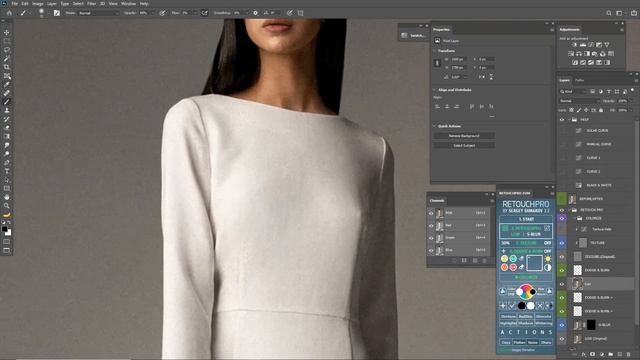Click the Whitening button in RetouchPro
Viewport: 640px width, 360px height.
(x=543, y=323)
